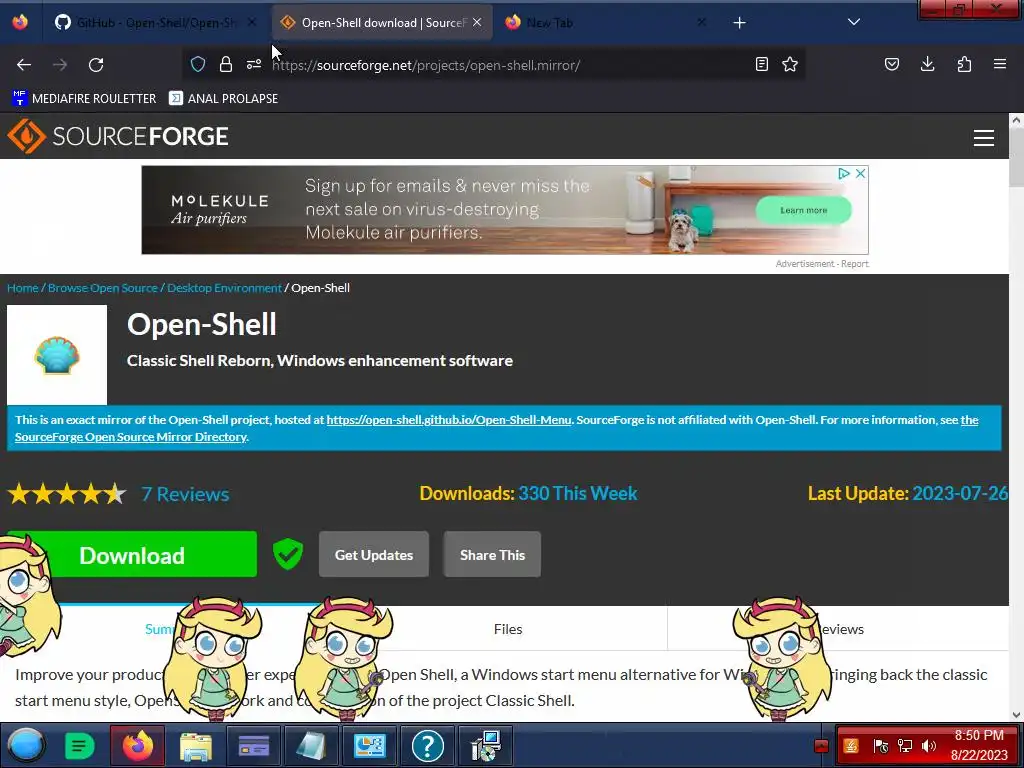The height and width of the screenshot is (768, 1024).
Task: Open the Help question mark taskbar icon
Action: point(428,745)
